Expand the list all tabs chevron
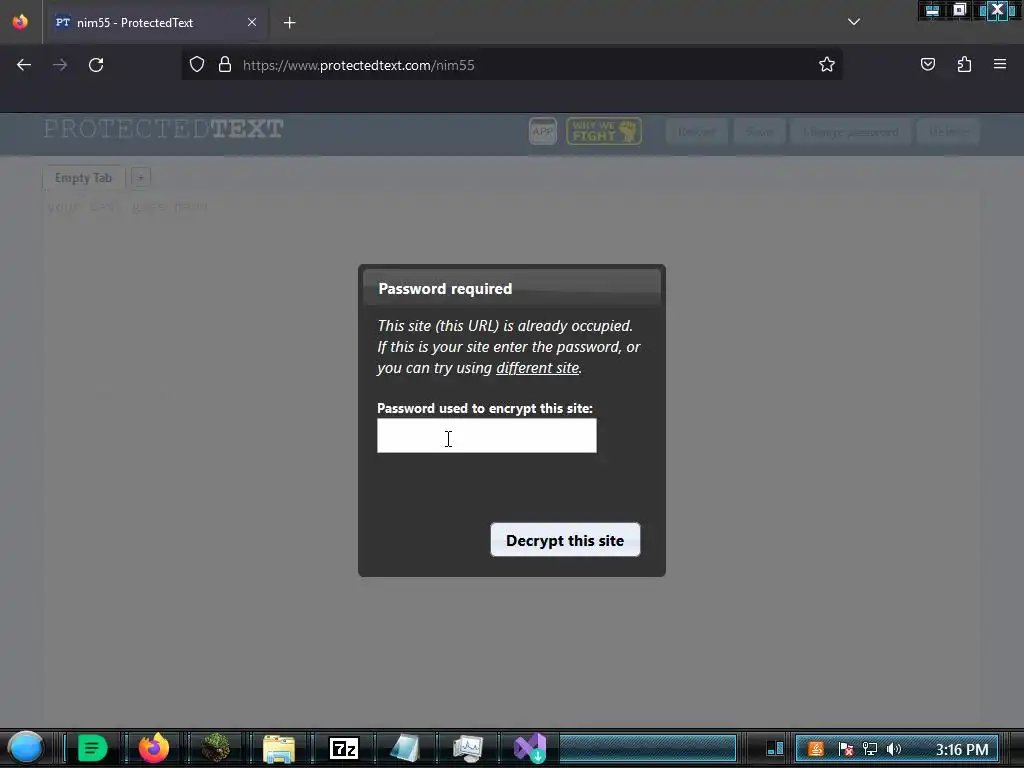The image size is (1024, 768). point(854,22)
